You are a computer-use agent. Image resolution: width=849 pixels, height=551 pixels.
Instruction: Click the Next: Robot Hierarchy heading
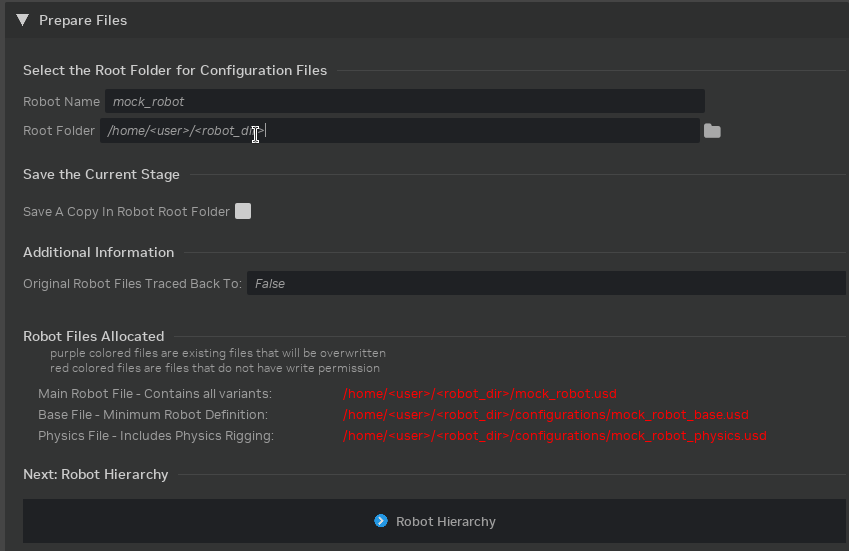[x=95, y=474]
